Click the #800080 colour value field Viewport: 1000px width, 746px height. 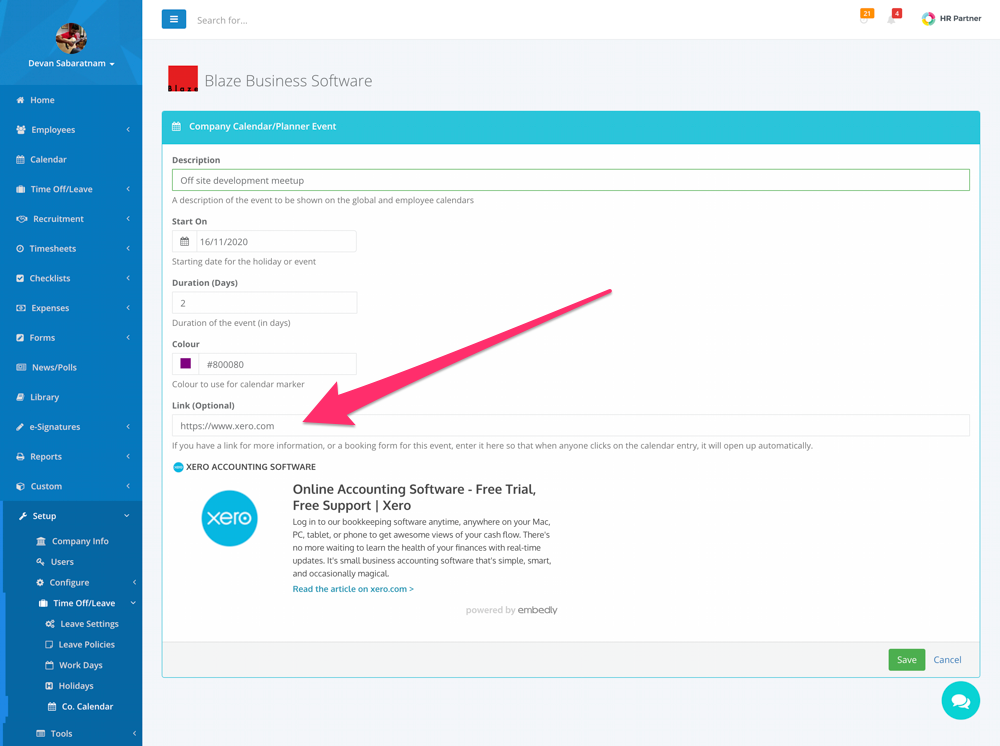277,364
